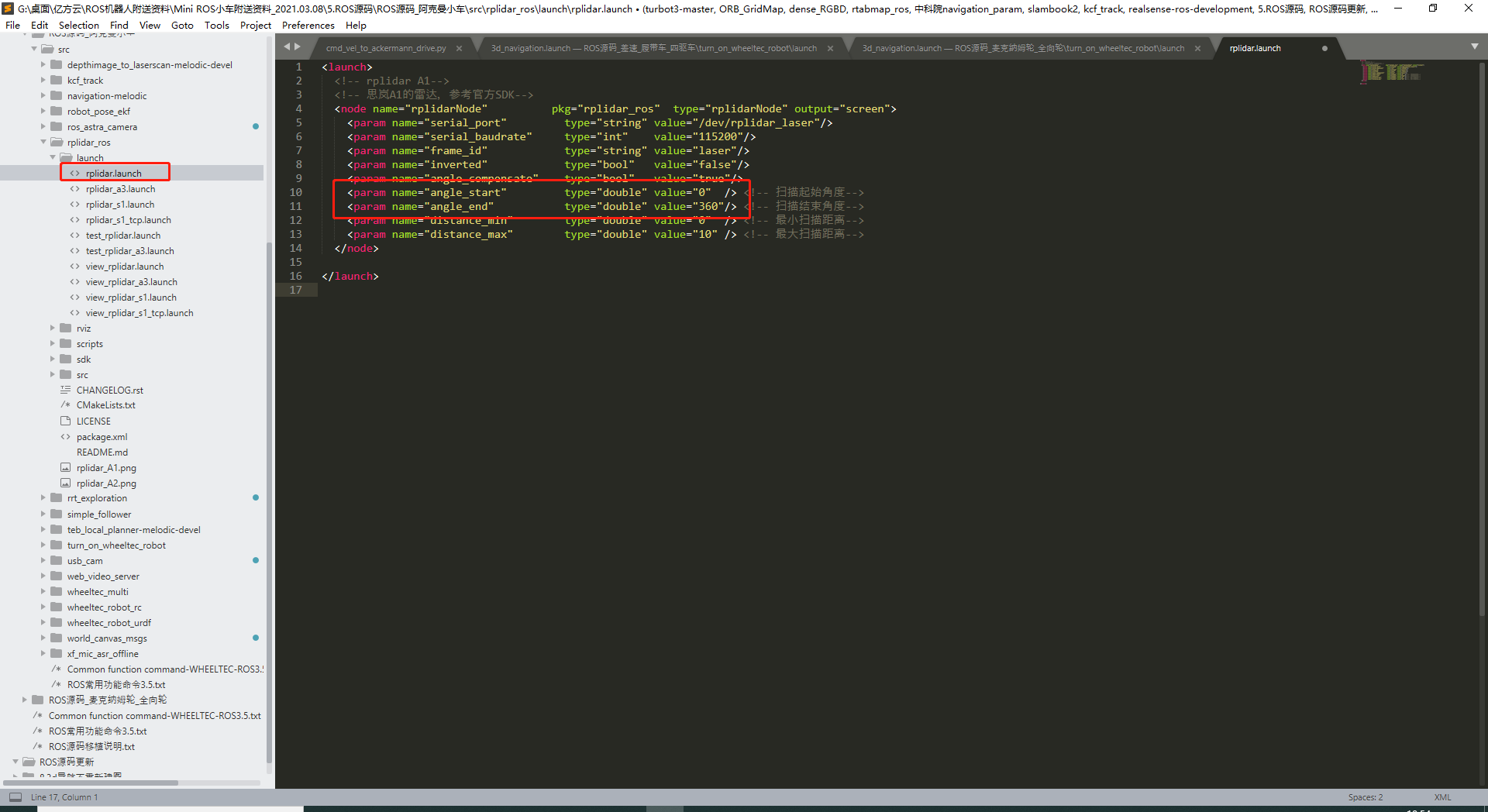Open view_rplidar_a3.launch file

click(131, 282)
